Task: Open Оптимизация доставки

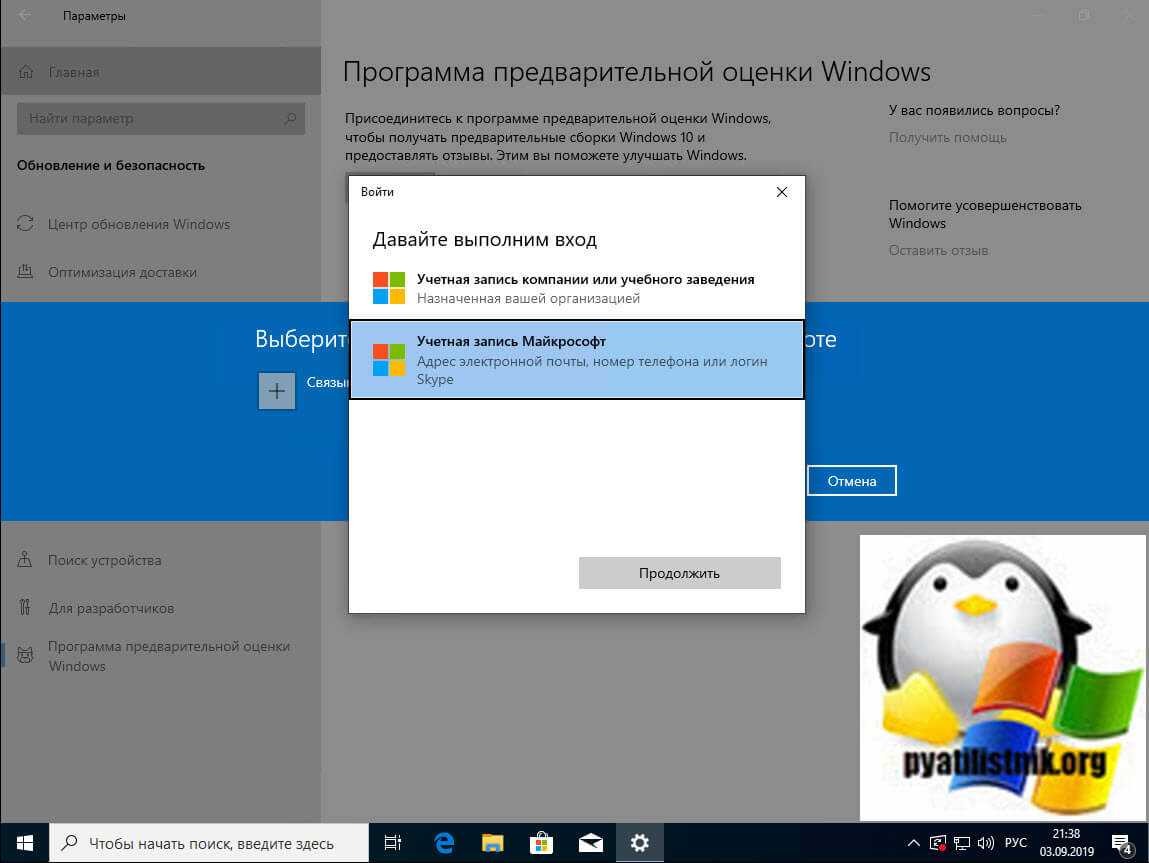Action: tap(160, 272)
